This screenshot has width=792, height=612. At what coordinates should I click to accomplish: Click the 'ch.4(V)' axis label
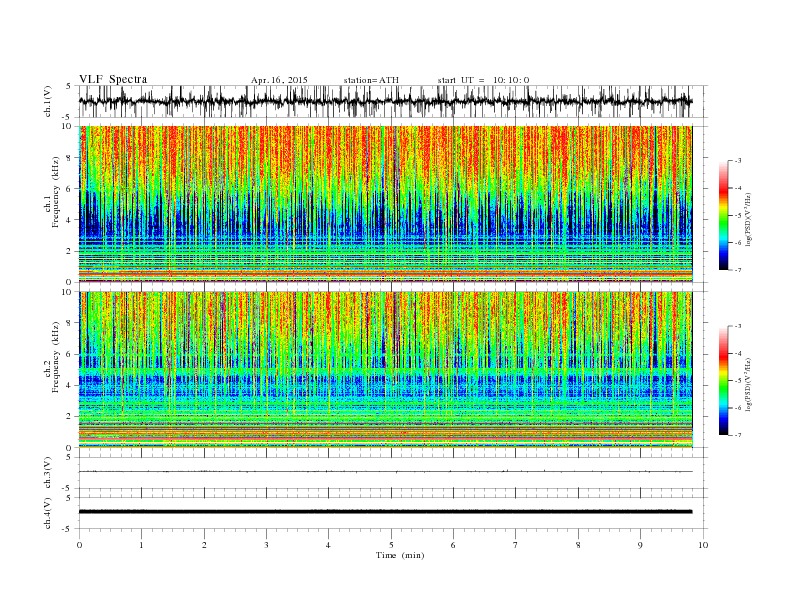pyautogui.click(x=48, y=513)
